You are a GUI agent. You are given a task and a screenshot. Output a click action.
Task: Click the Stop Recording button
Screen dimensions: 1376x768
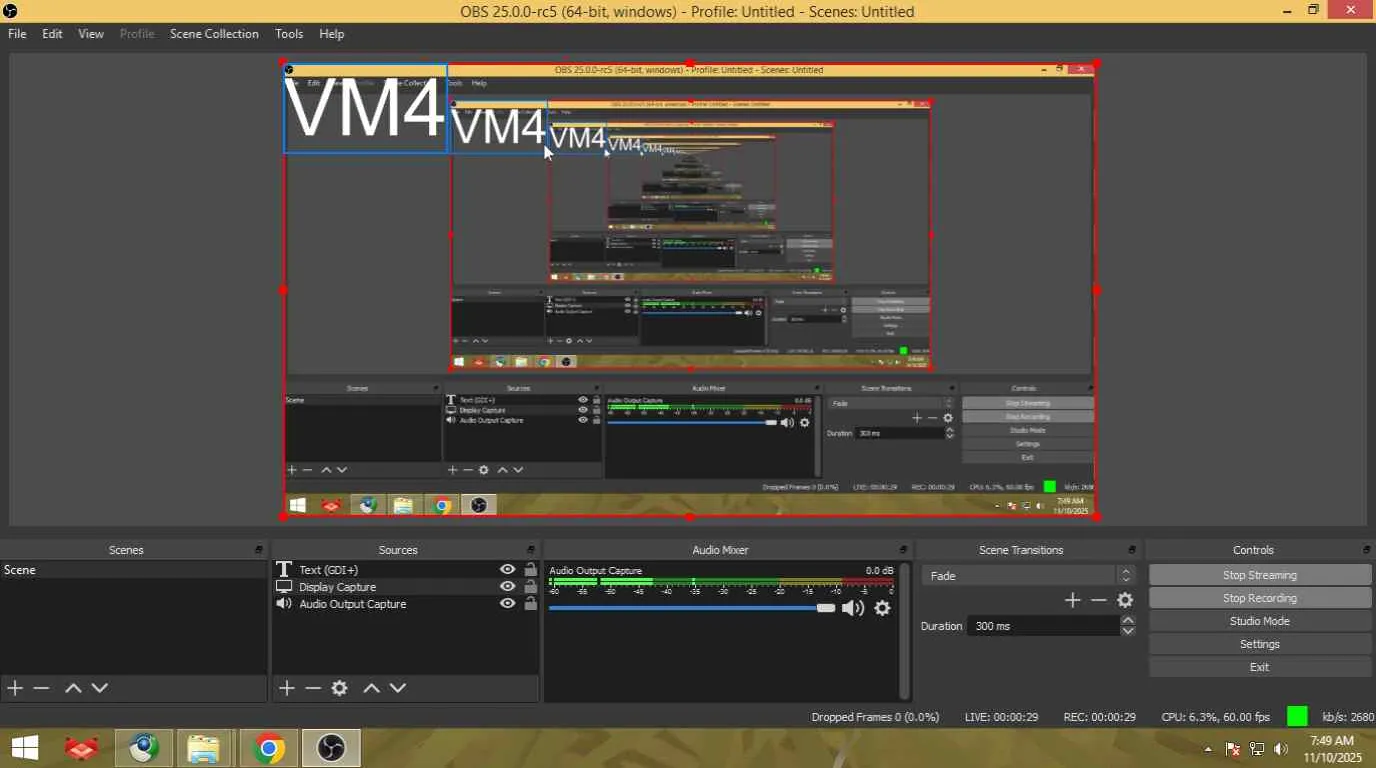coord(1260,598)
